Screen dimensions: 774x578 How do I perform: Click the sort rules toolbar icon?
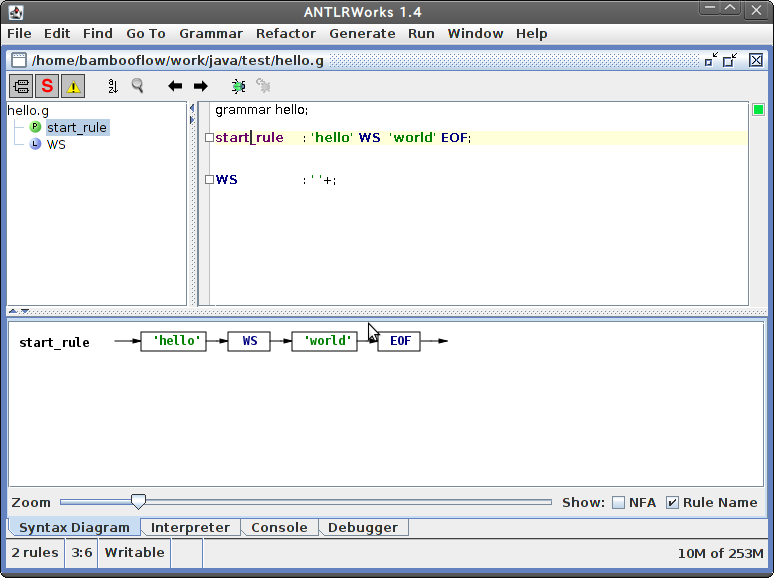click(x=113, y=86)
